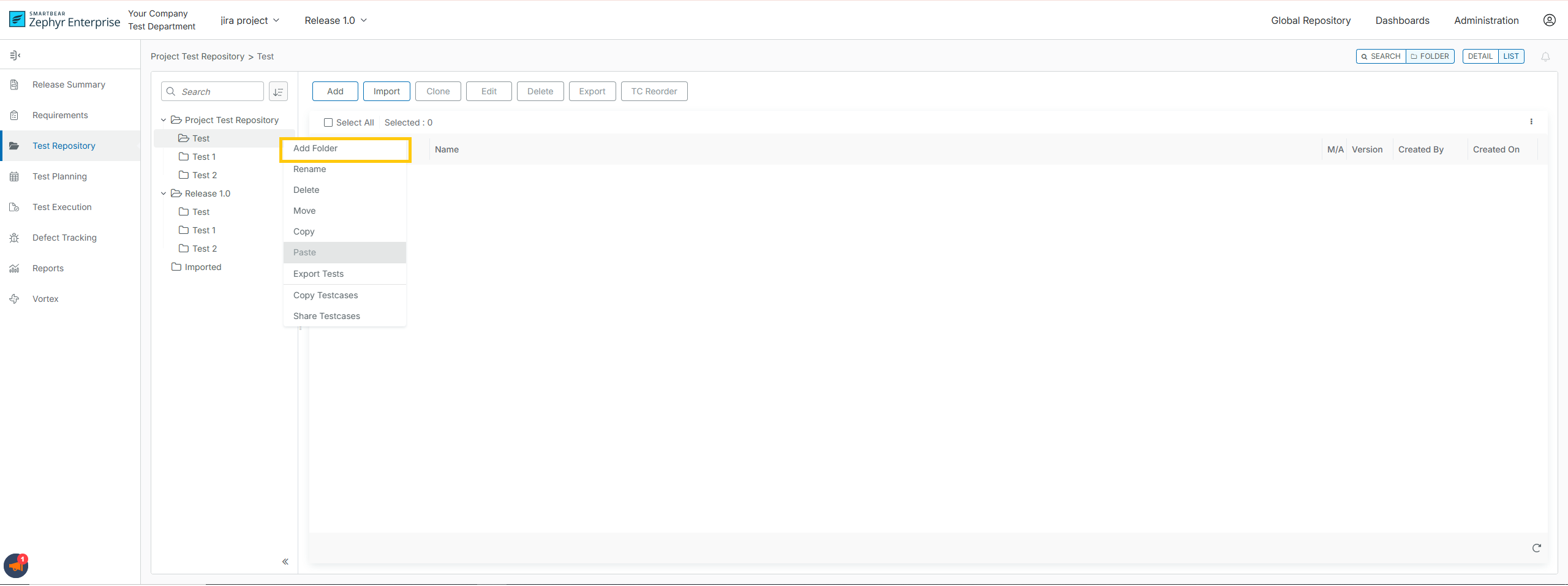Click inside the tree Search field

[x=214, y=91]
